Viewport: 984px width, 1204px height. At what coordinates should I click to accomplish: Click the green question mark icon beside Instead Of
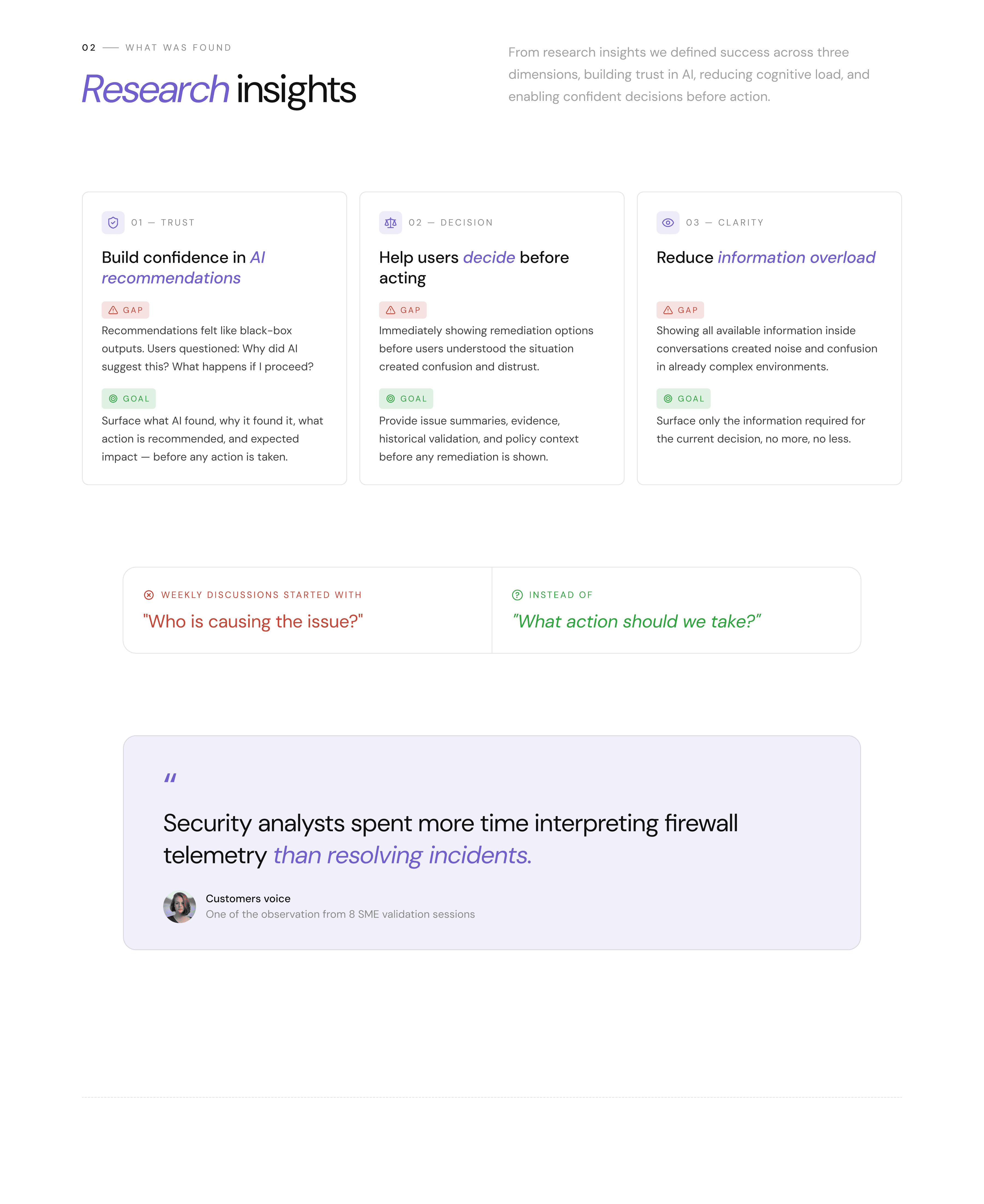(x=517, y=595)
